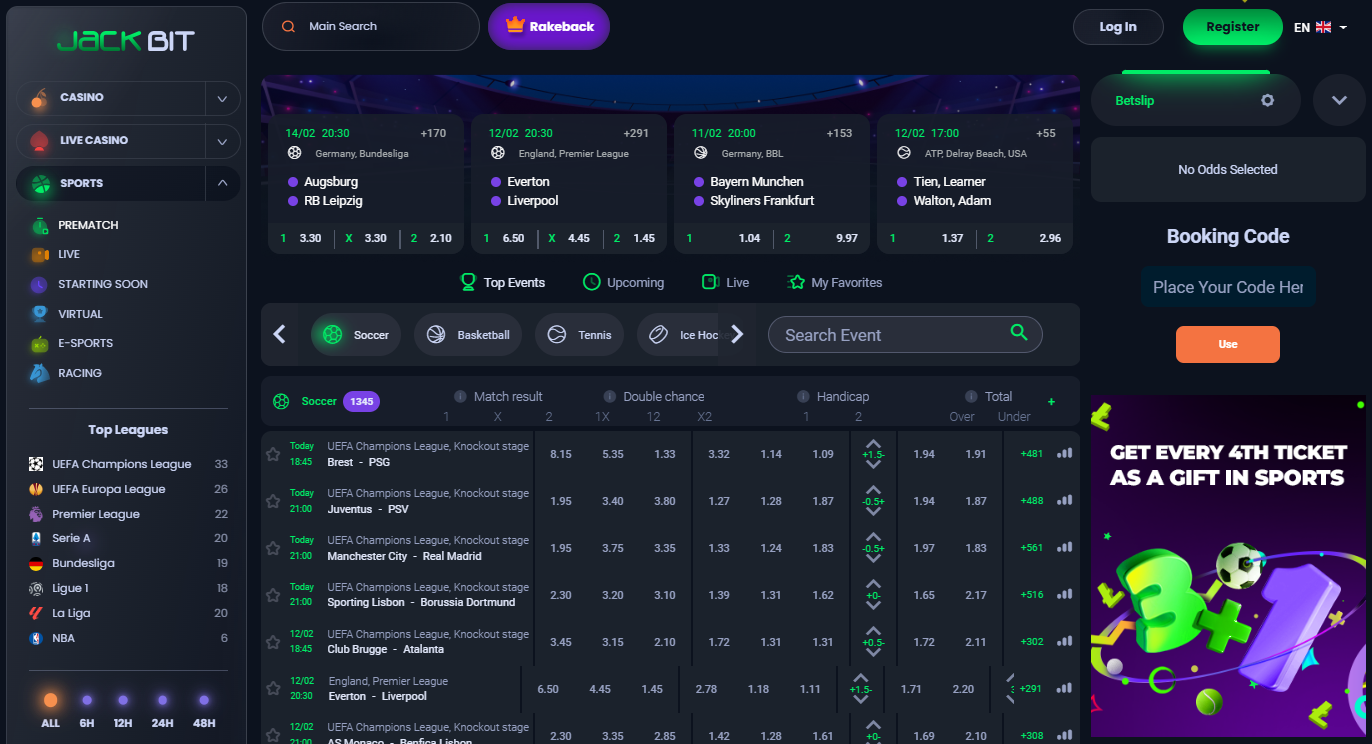Favorite the Juventus - PSV match

click(272, 500)
